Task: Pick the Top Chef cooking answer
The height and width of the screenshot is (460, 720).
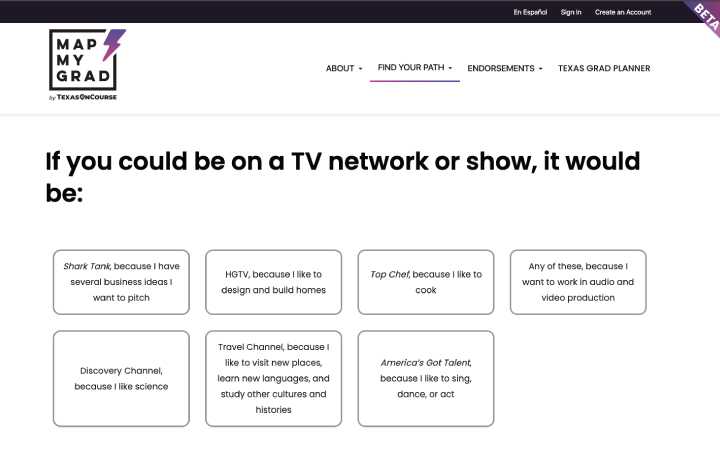Action: pos(425,282)
